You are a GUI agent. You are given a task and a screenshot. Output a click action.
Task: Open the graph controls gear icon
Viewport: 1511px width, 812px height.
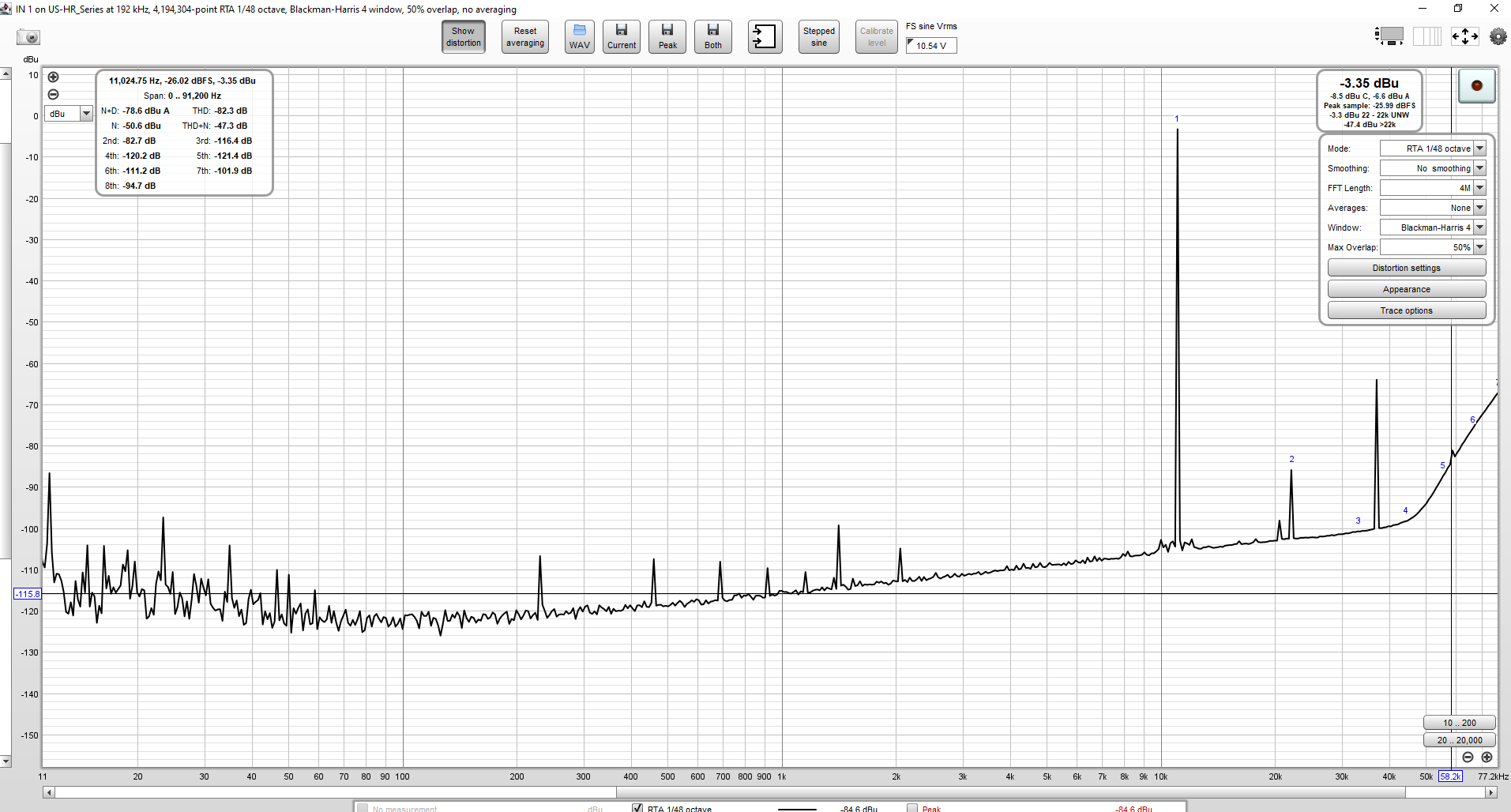pos(1498,36)
